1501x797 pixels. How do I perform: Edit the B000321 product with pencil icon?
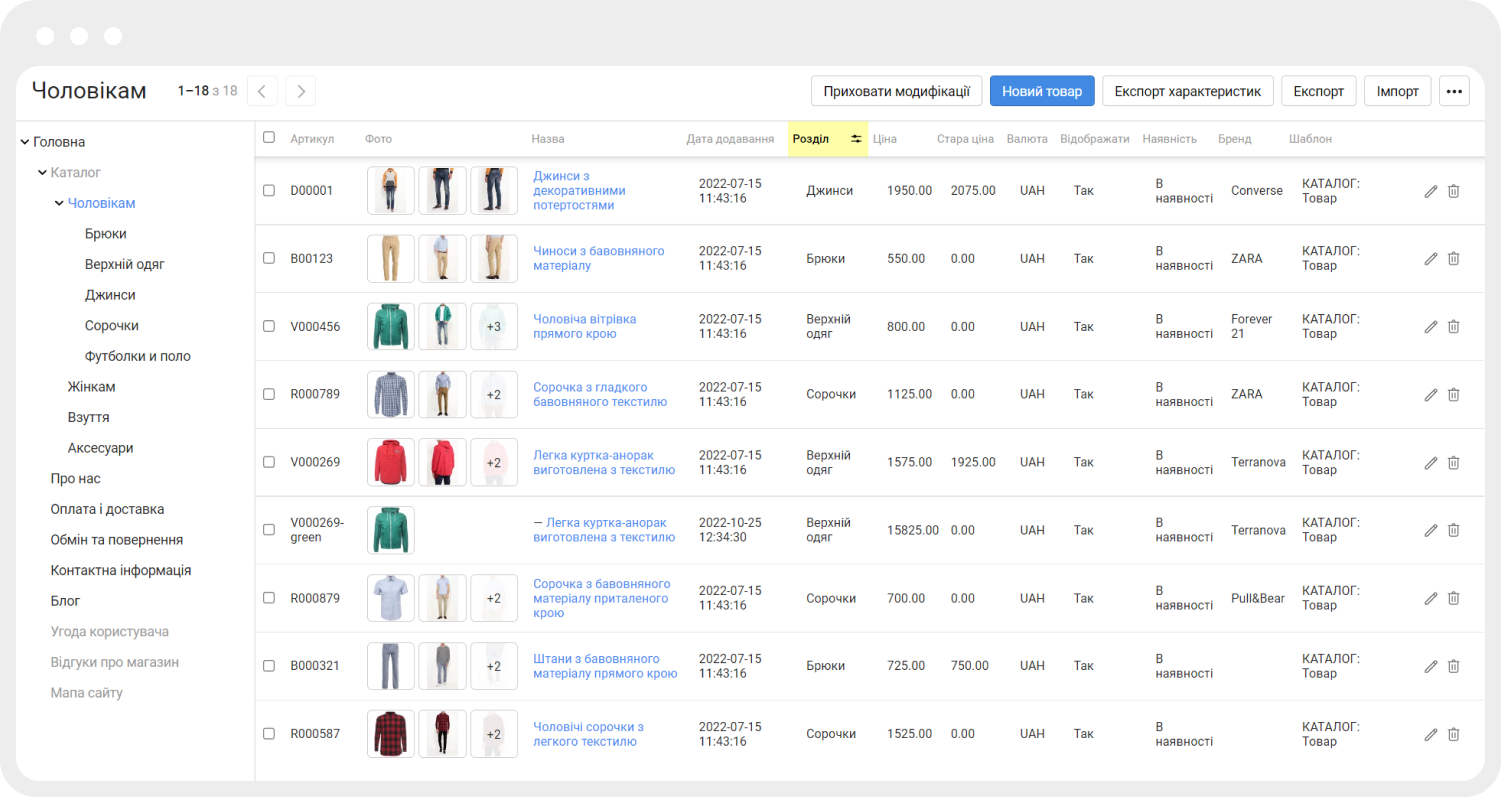[1431, 666]
